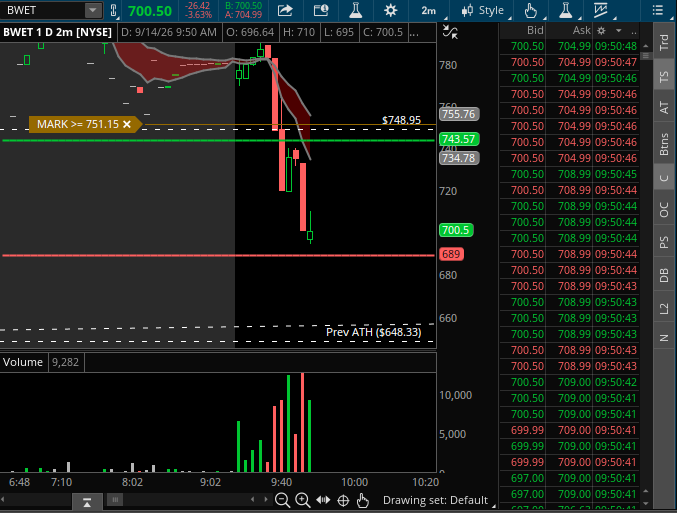677x513 pixels.
Task: Click the Bid column header
Action: click(x=535, y=30)
